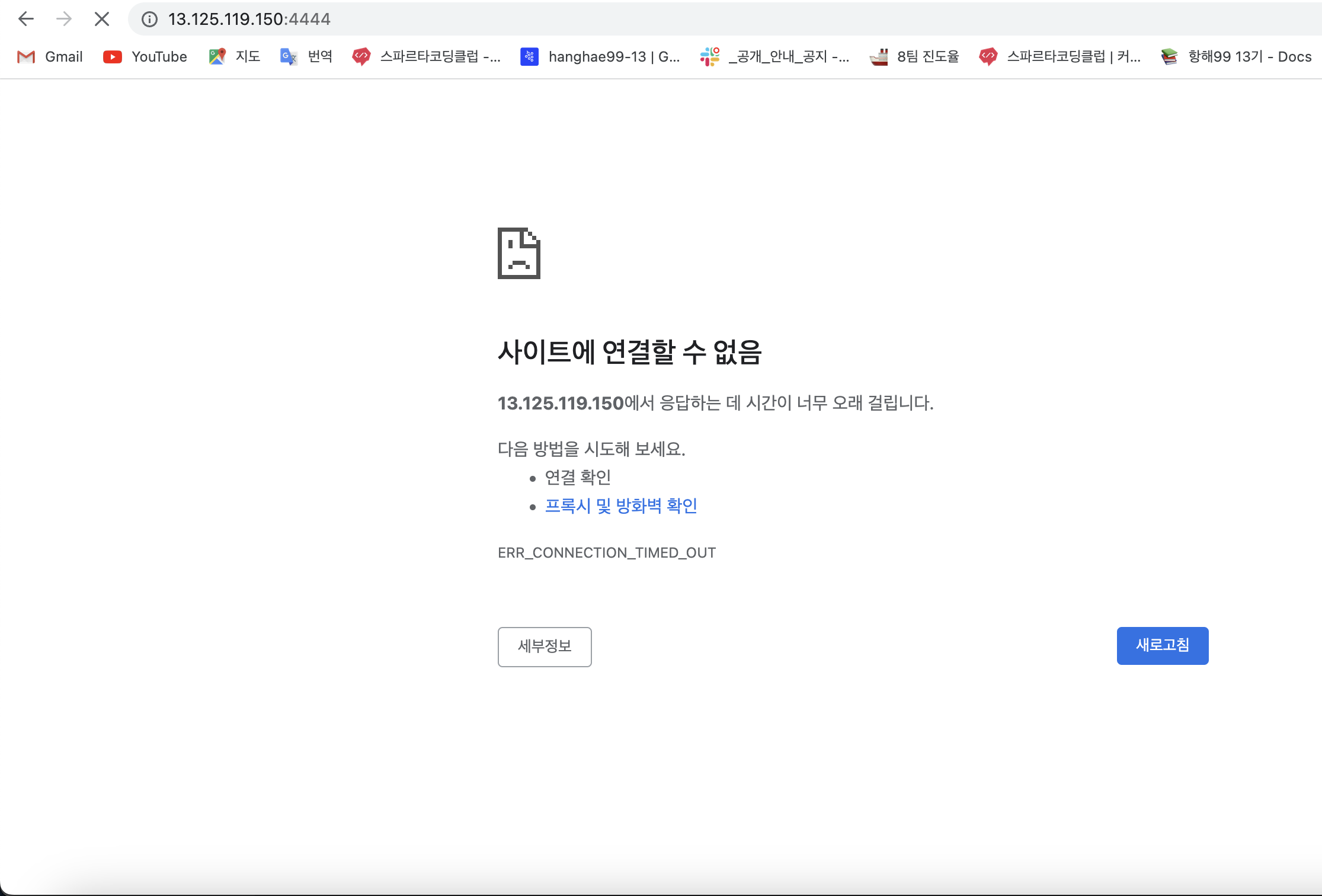
Task: Click the ERR_CONNECTION_TIMED_OUT error code text
Action: coord(607,553)
